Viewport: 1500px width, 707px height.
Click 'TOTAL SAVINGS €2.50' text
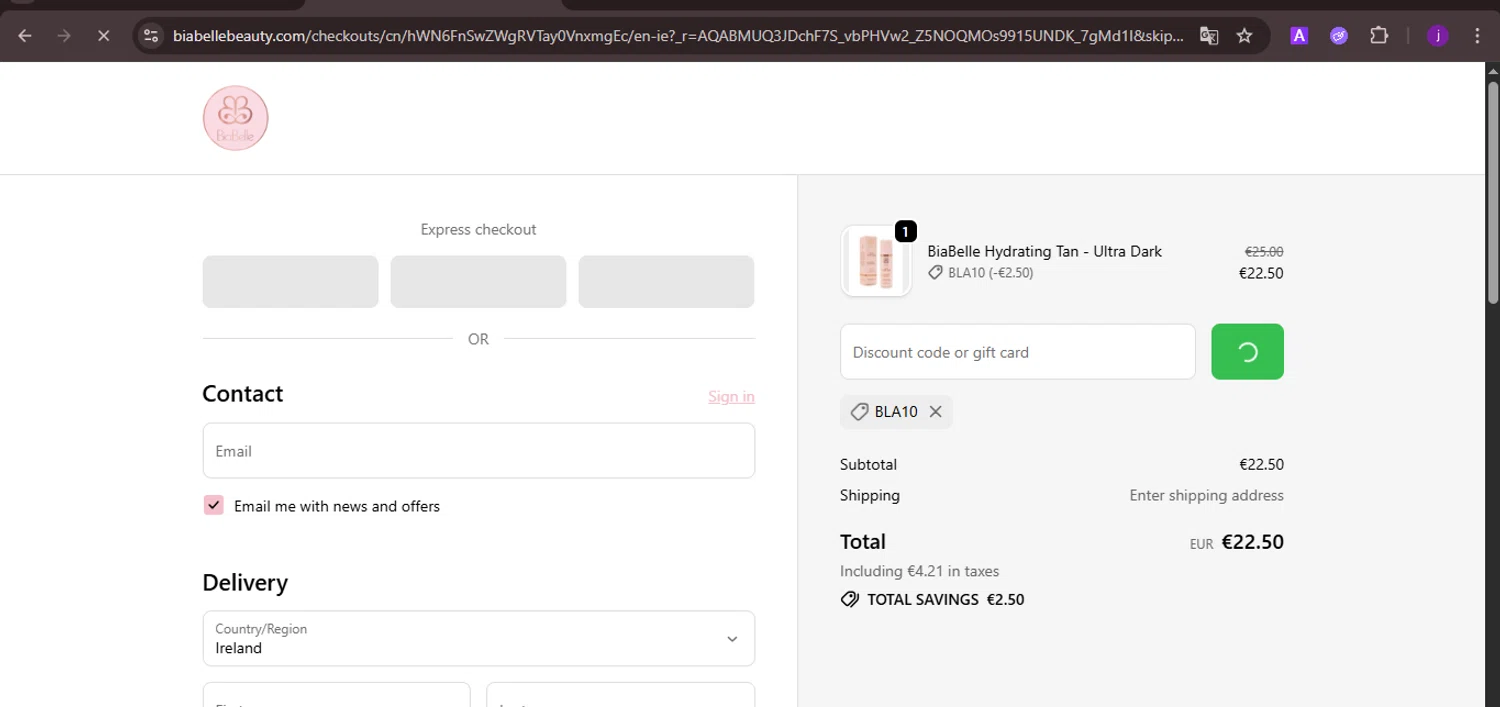(x=945, y=600)
